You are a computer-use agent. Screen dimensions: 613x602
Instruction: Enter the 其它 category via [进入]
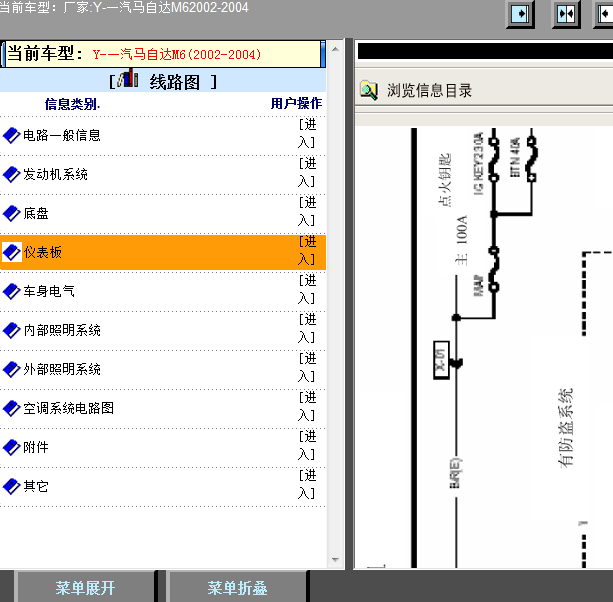pos(307,484)
